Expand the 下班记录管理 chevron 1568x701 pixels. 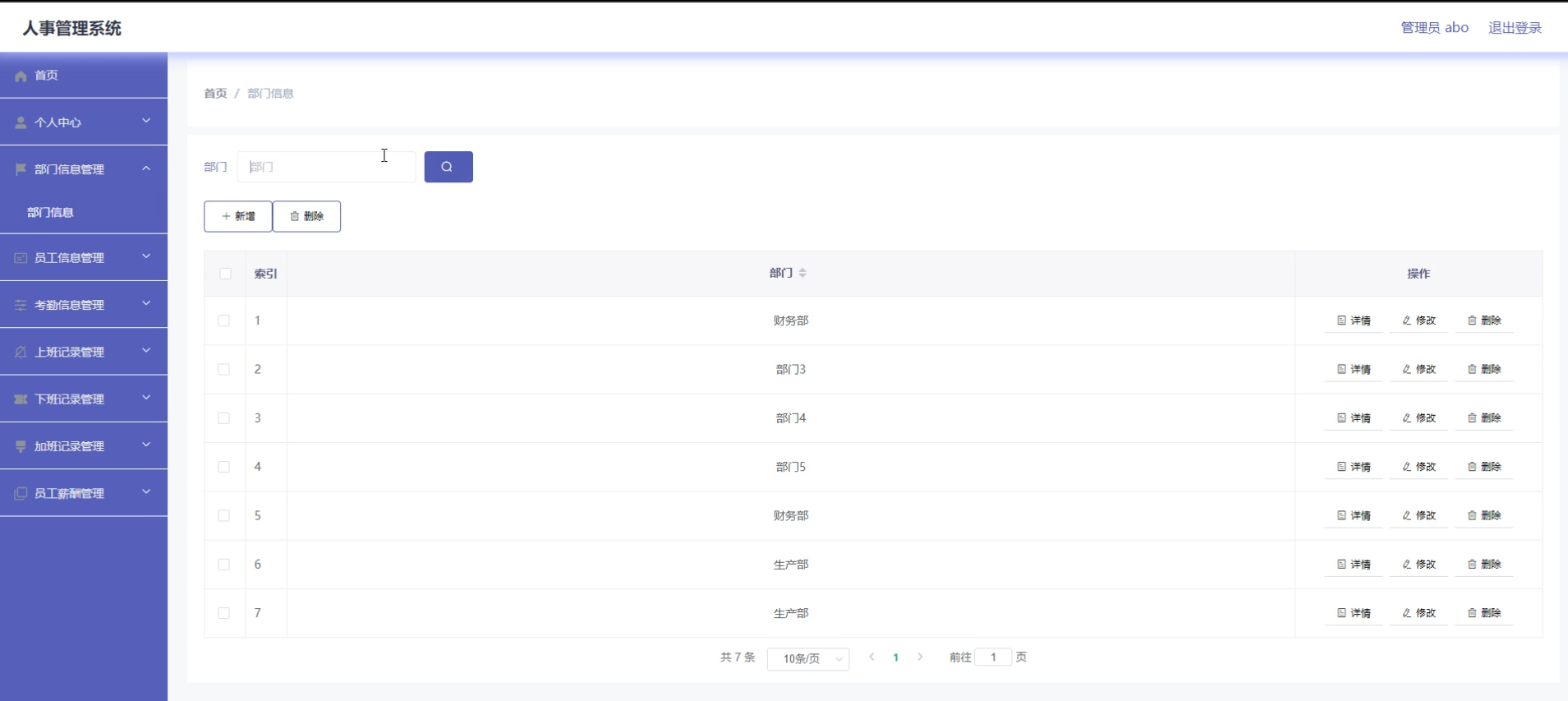[x=146, y=398]
